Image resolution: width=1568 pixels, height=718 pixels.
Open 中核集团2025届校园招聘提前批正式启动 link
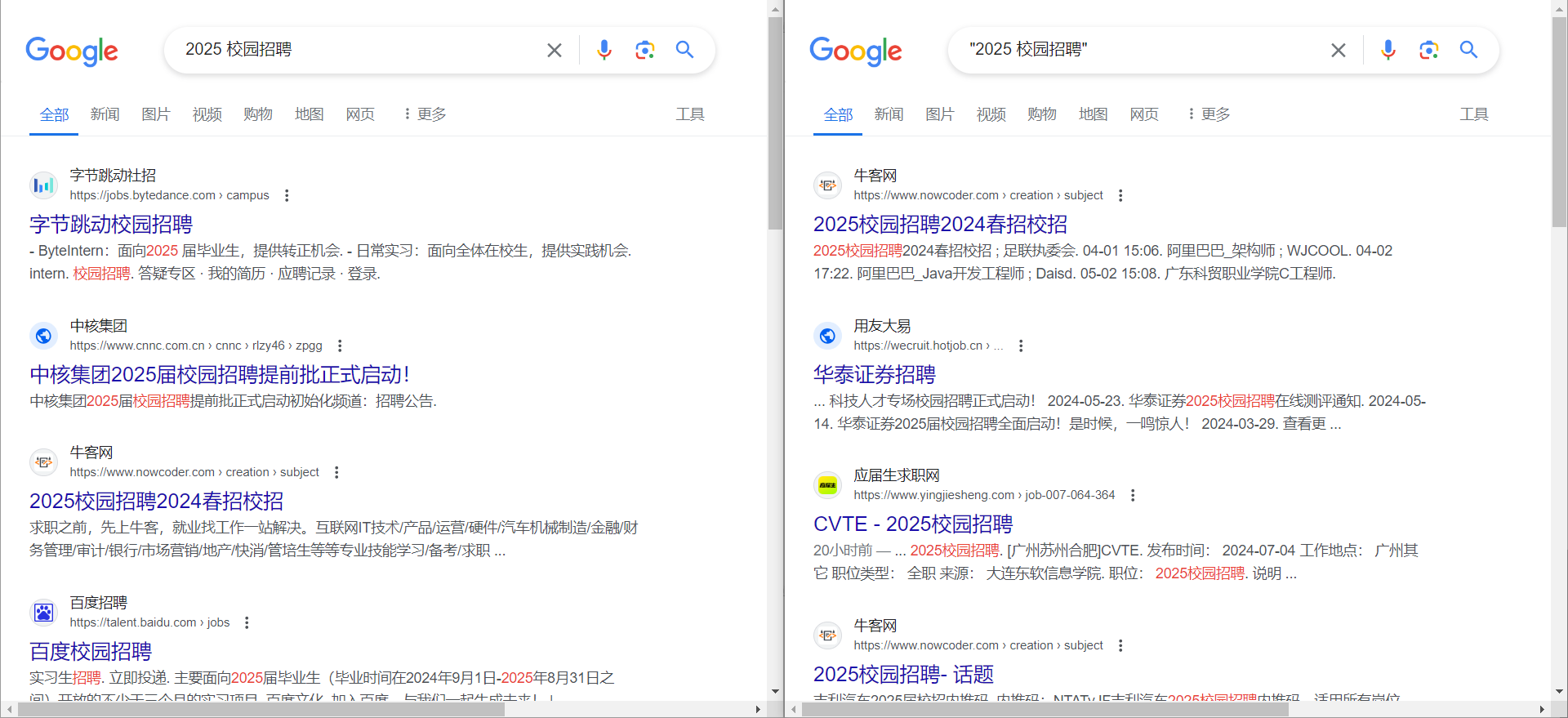[220, 375]
